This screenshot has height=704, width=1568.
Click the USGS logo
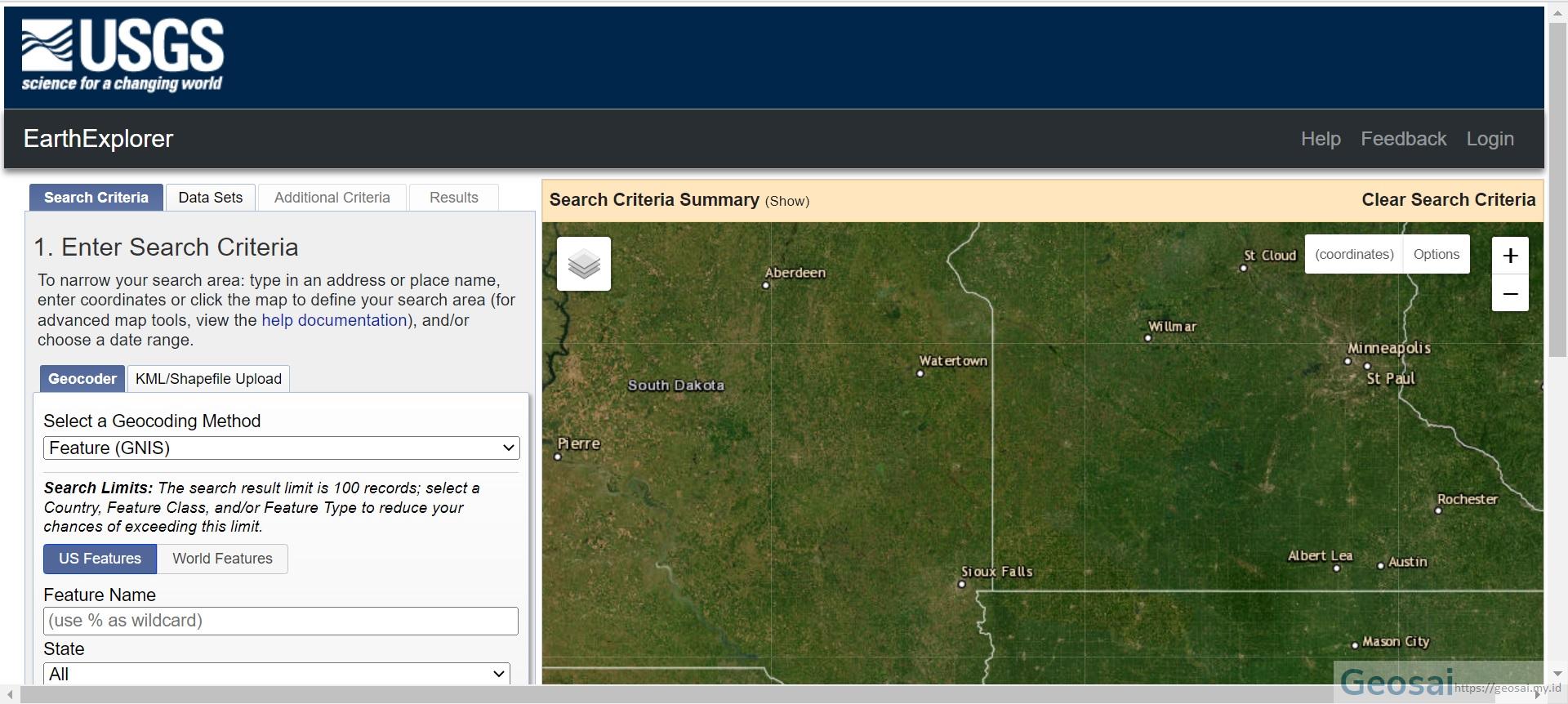point(122,56)
